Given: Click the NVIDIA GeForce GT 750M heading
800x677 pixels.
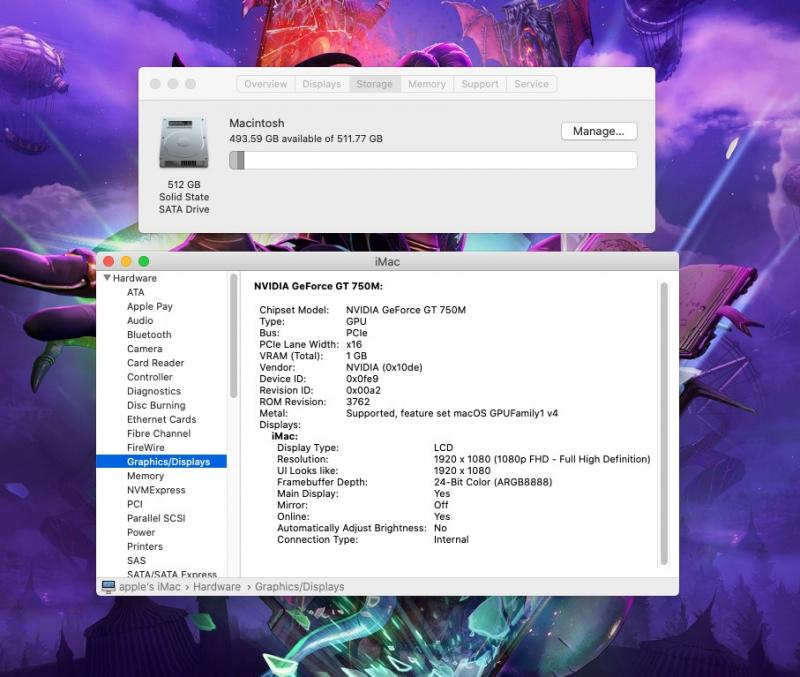Looking at the screenshot, I should click(x=318, y=286).
